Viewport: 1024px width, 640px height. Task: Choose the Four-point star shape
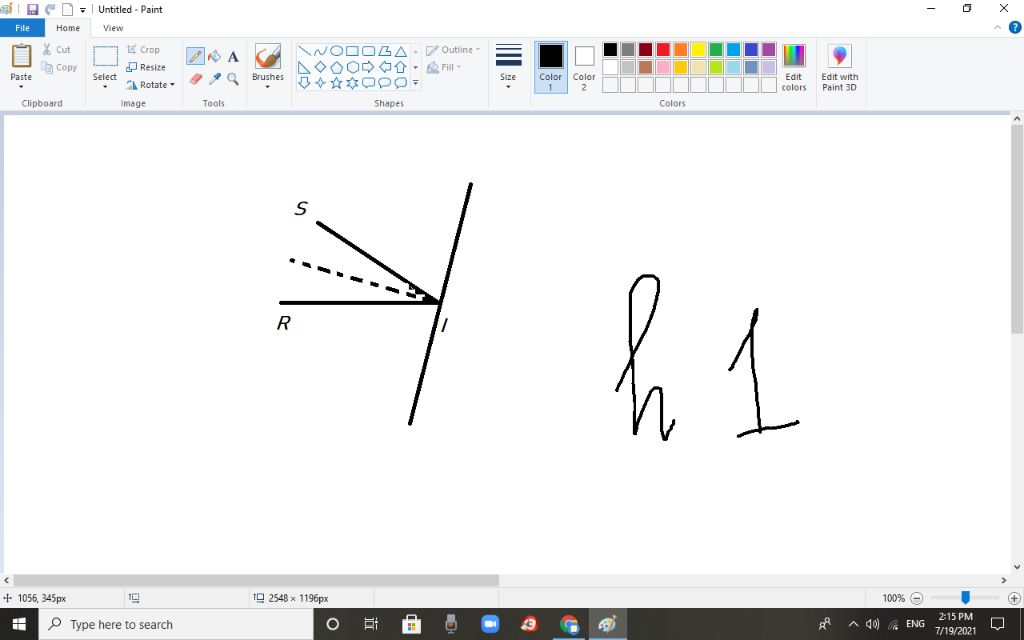320,83
